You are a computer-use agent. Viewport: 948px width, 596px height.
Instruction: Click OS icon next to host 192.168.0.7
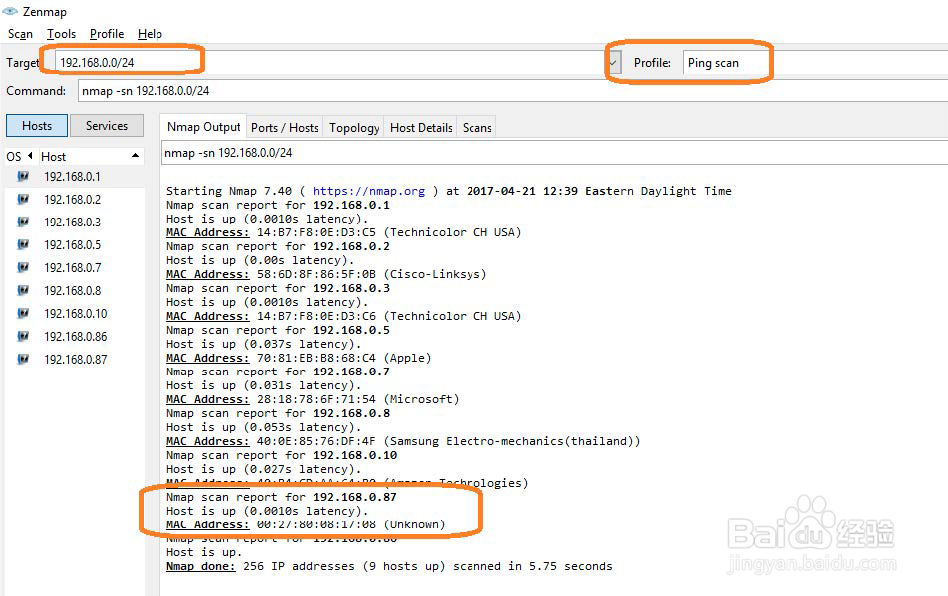[x=23, y=267]
